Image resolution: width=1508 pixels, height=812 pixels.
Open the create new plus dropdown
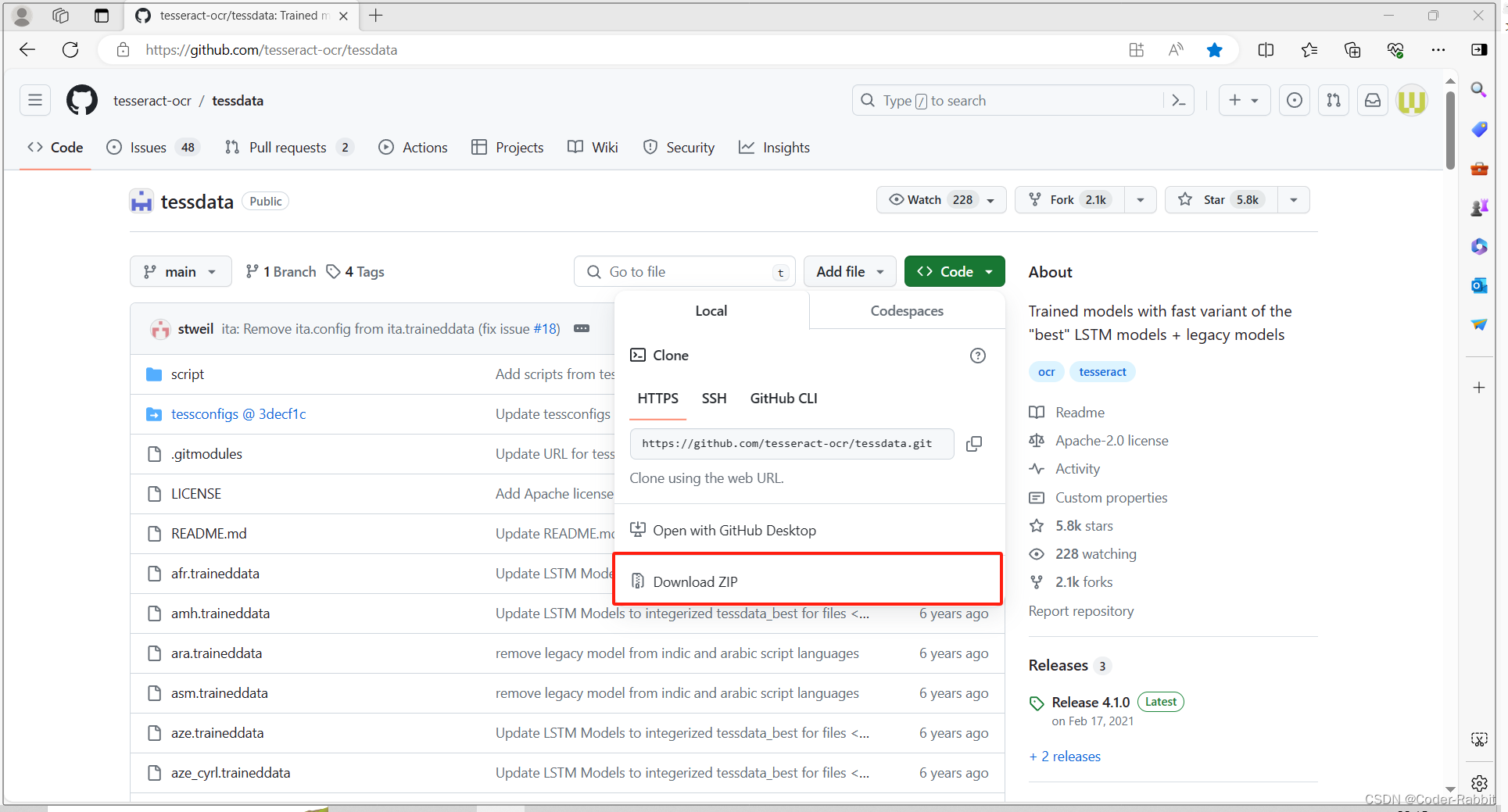coord(1244,100)
